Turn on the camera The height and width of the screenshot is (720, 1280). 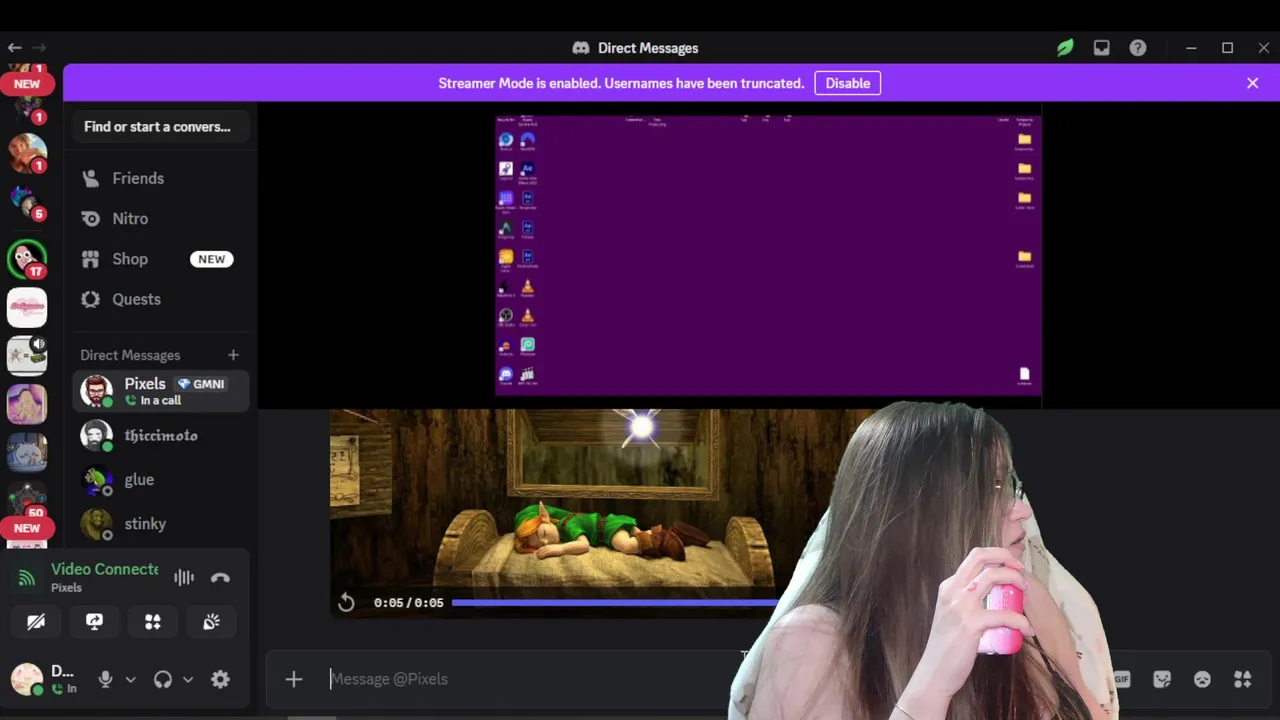point(36,622)
